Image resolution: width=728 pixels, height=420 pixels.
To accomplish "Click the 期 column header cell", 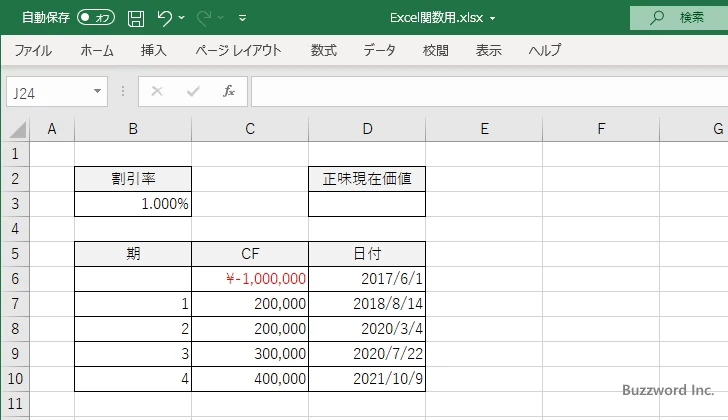I will click(x=133, y=254).
